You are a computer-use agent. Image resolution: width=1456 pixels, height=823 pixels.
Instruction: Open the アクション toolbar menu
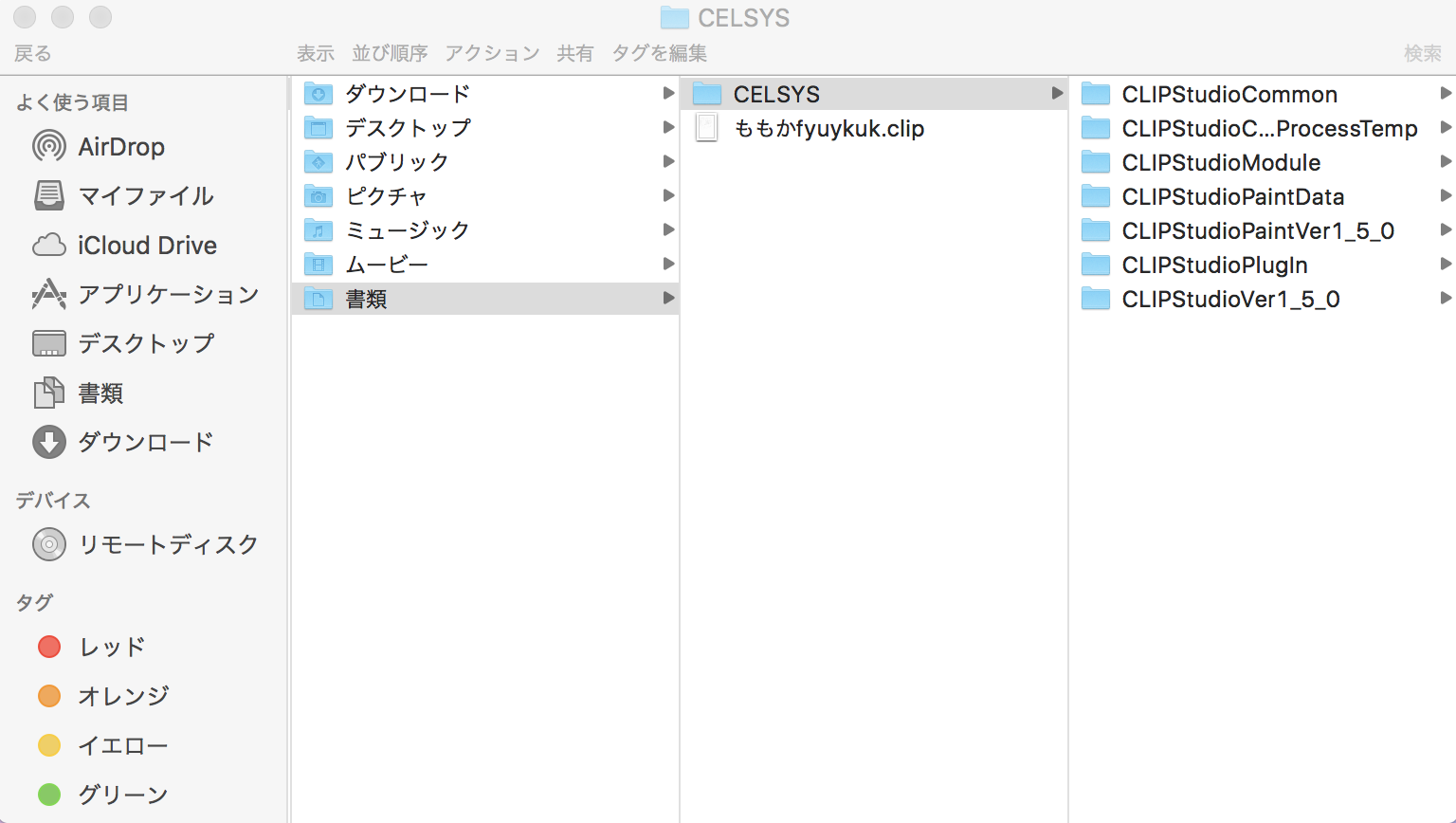tap(492, 53)
